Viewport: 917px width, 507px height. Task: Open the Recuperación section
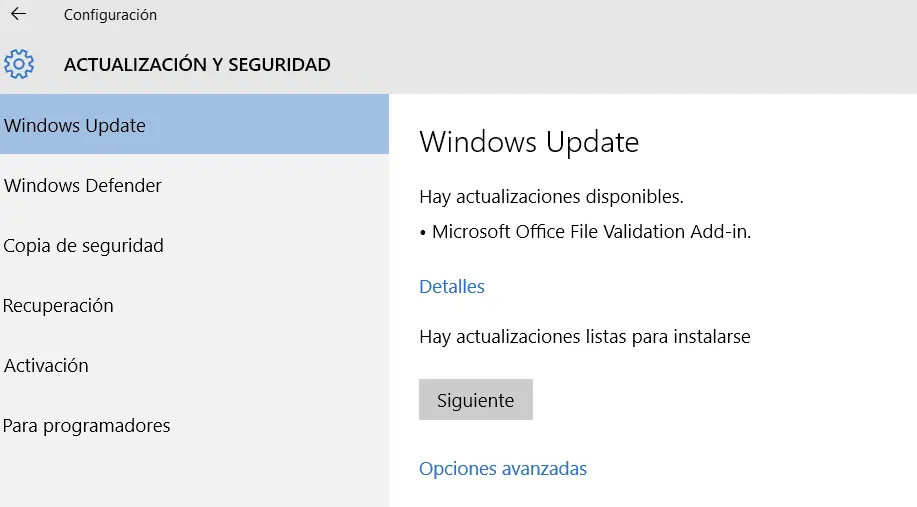coord(59,306)
